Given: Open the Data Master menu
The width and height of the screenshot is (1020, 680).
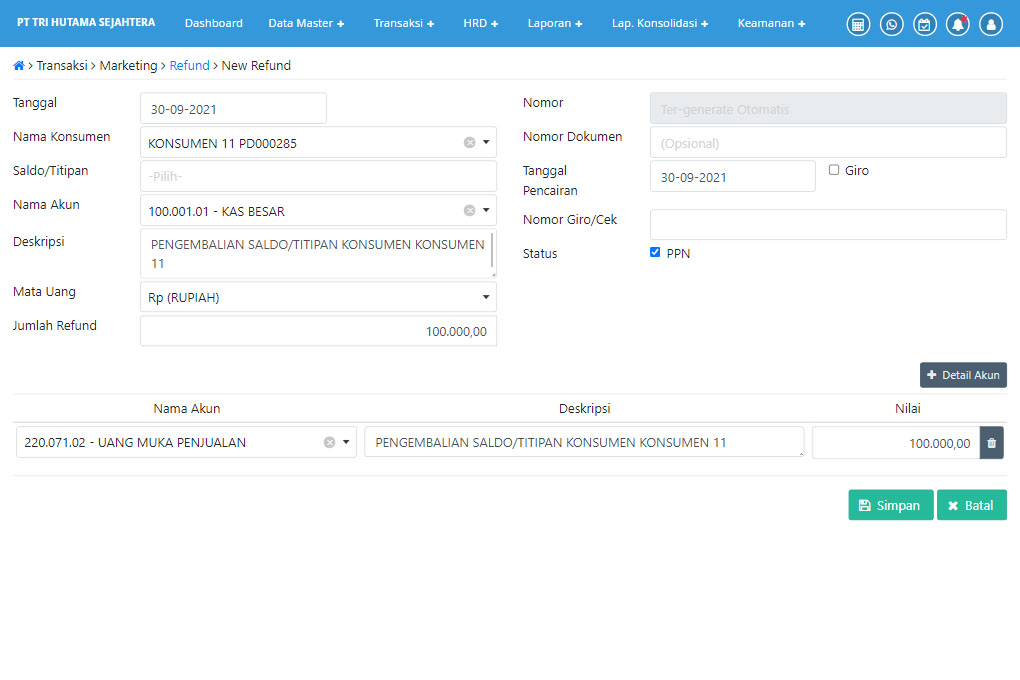Looking at the screenshot, I should (x=306, y=23).
